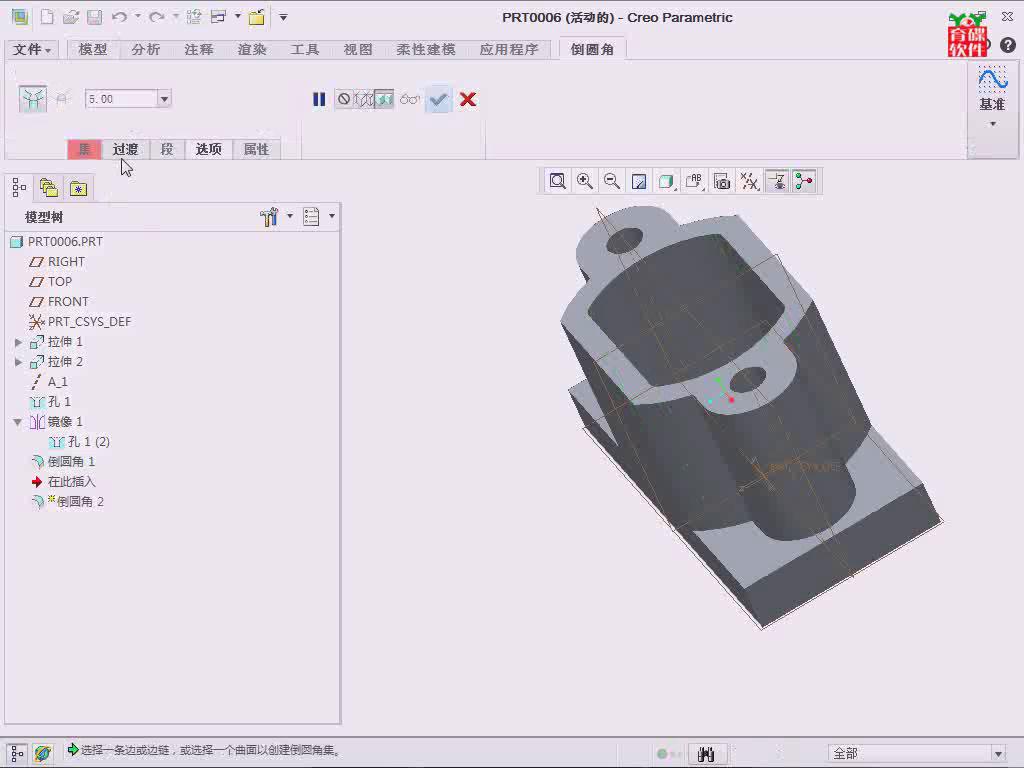Viewport: 1024px width, 768px height.
Task: Expand the 拉伸 1 feature node
Action: tap(18, 342)
